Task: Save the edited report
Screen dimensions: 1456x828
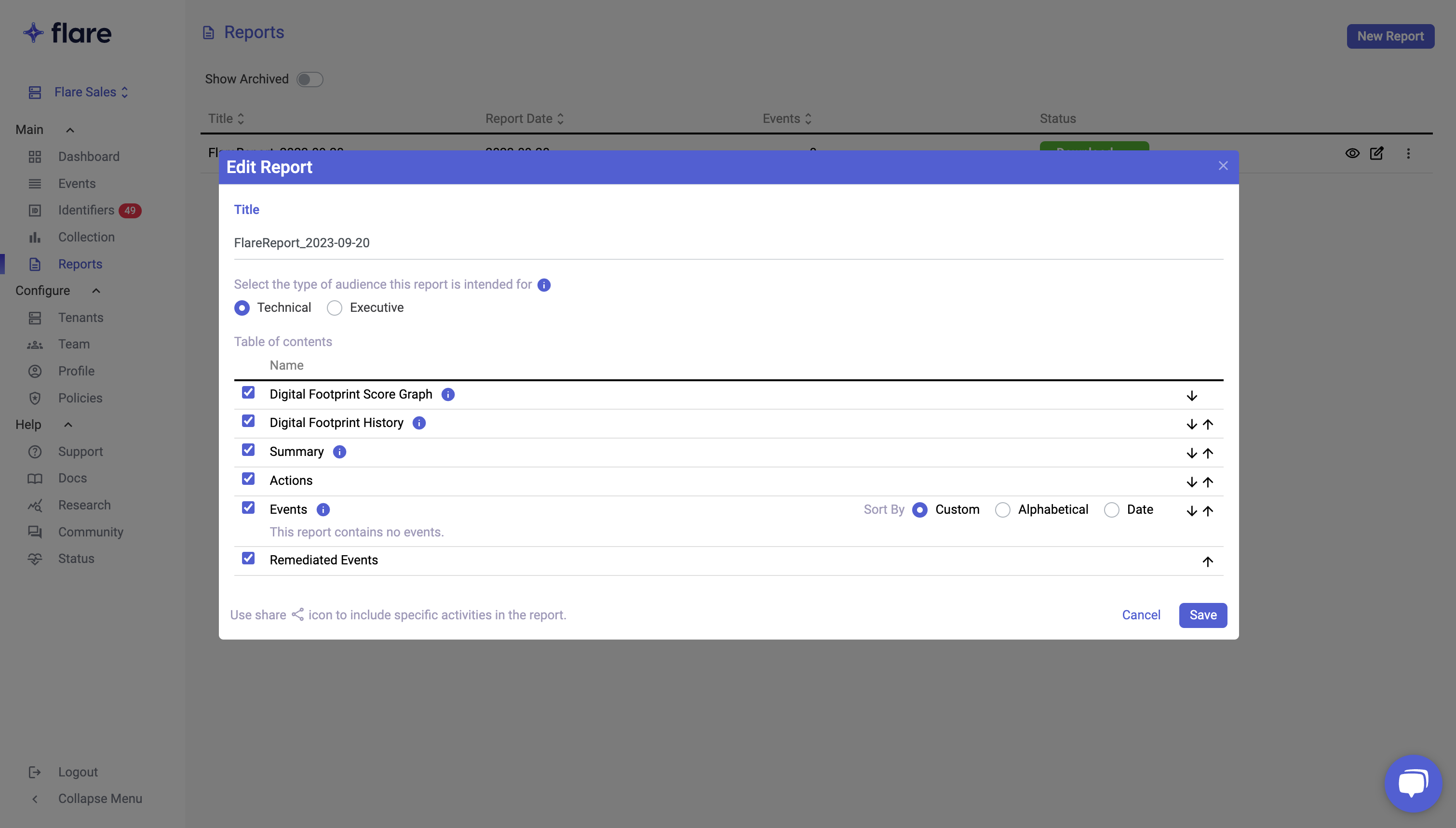Action: tap(1202, 615)
